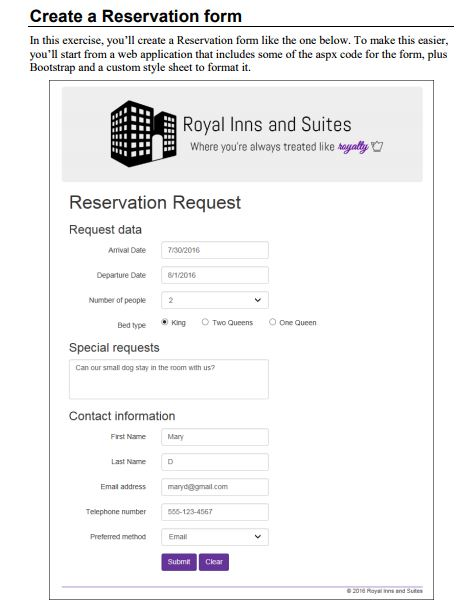Screen dimensions: 471x607
Task: Focus the Departure Date field
Action: click(215, 275)
